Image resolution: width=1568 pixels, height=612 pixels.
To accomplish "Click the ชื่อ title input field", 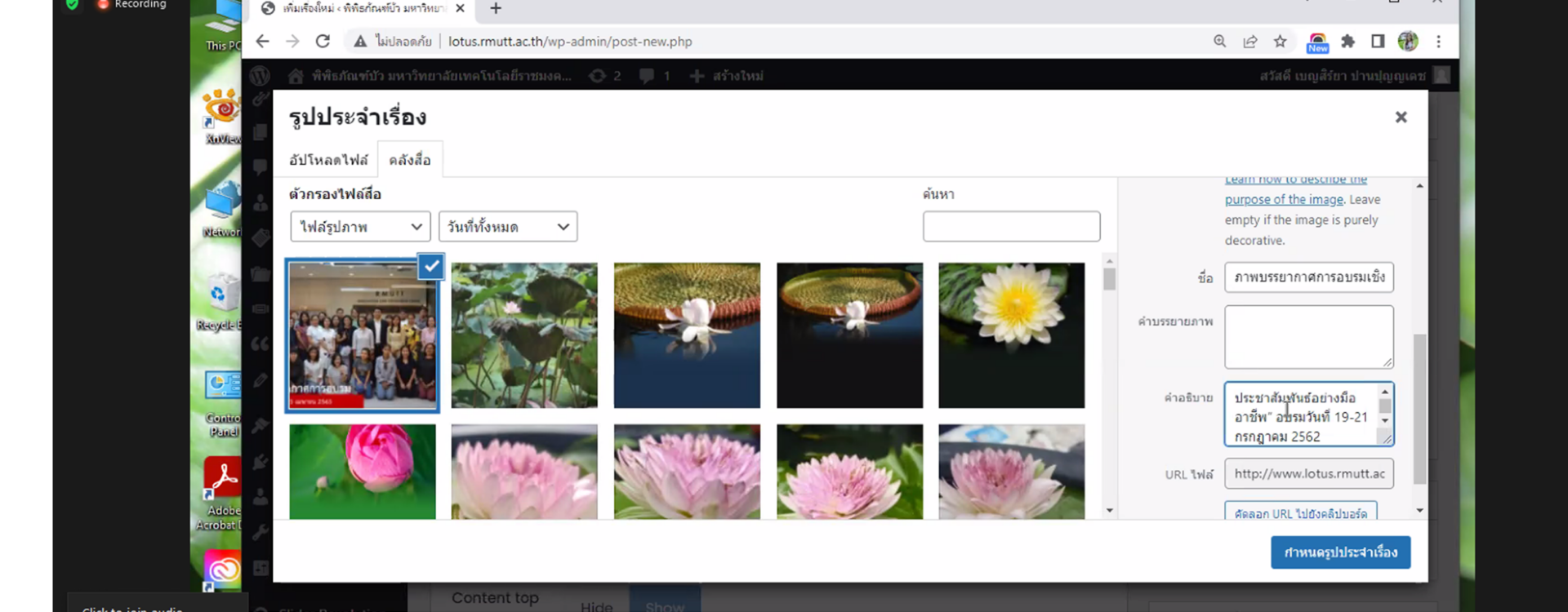I will click(x=1308, y=277).
